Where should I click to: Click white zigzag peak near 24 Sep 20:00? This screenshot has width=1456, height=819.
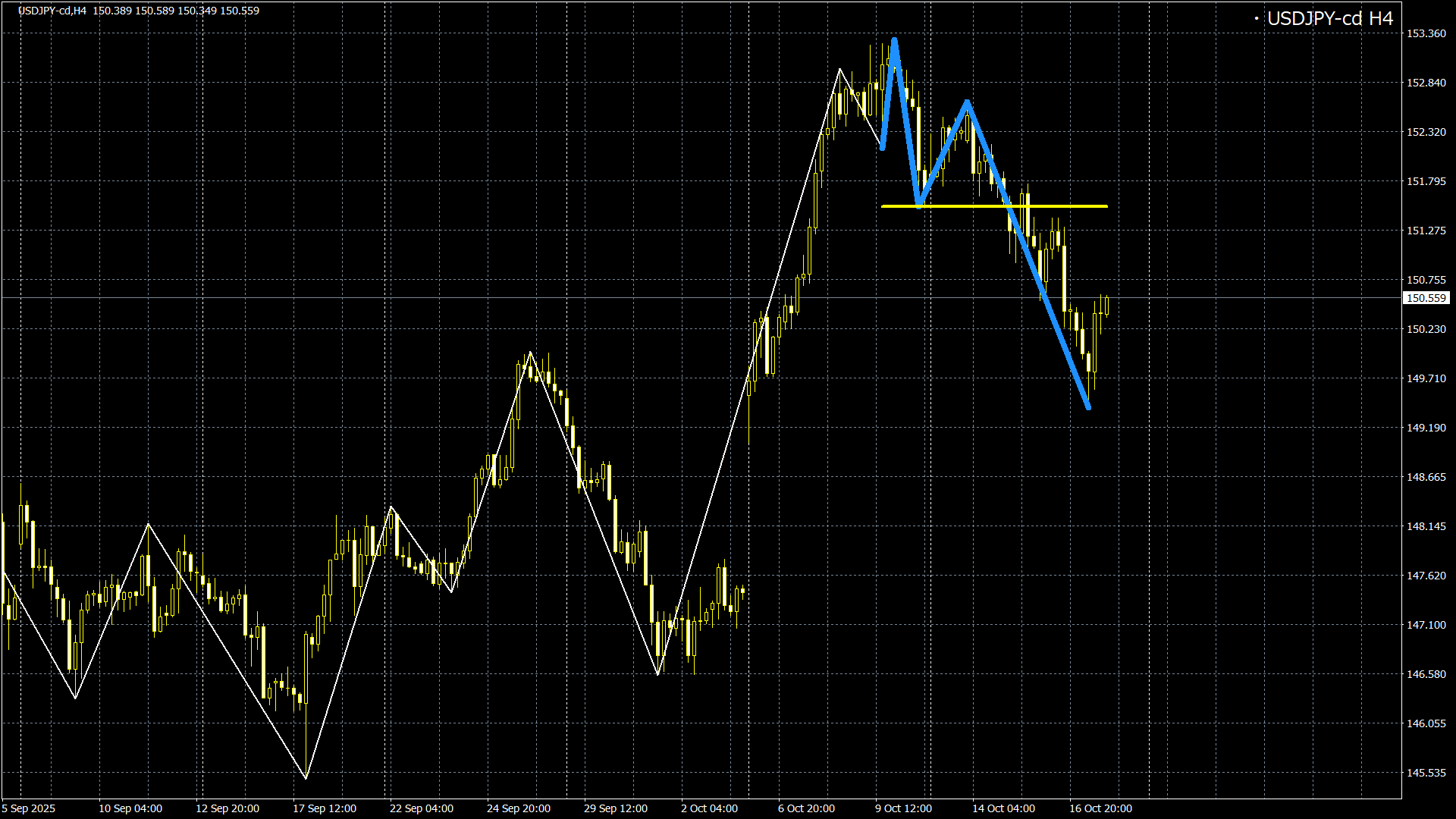(530, 353)
